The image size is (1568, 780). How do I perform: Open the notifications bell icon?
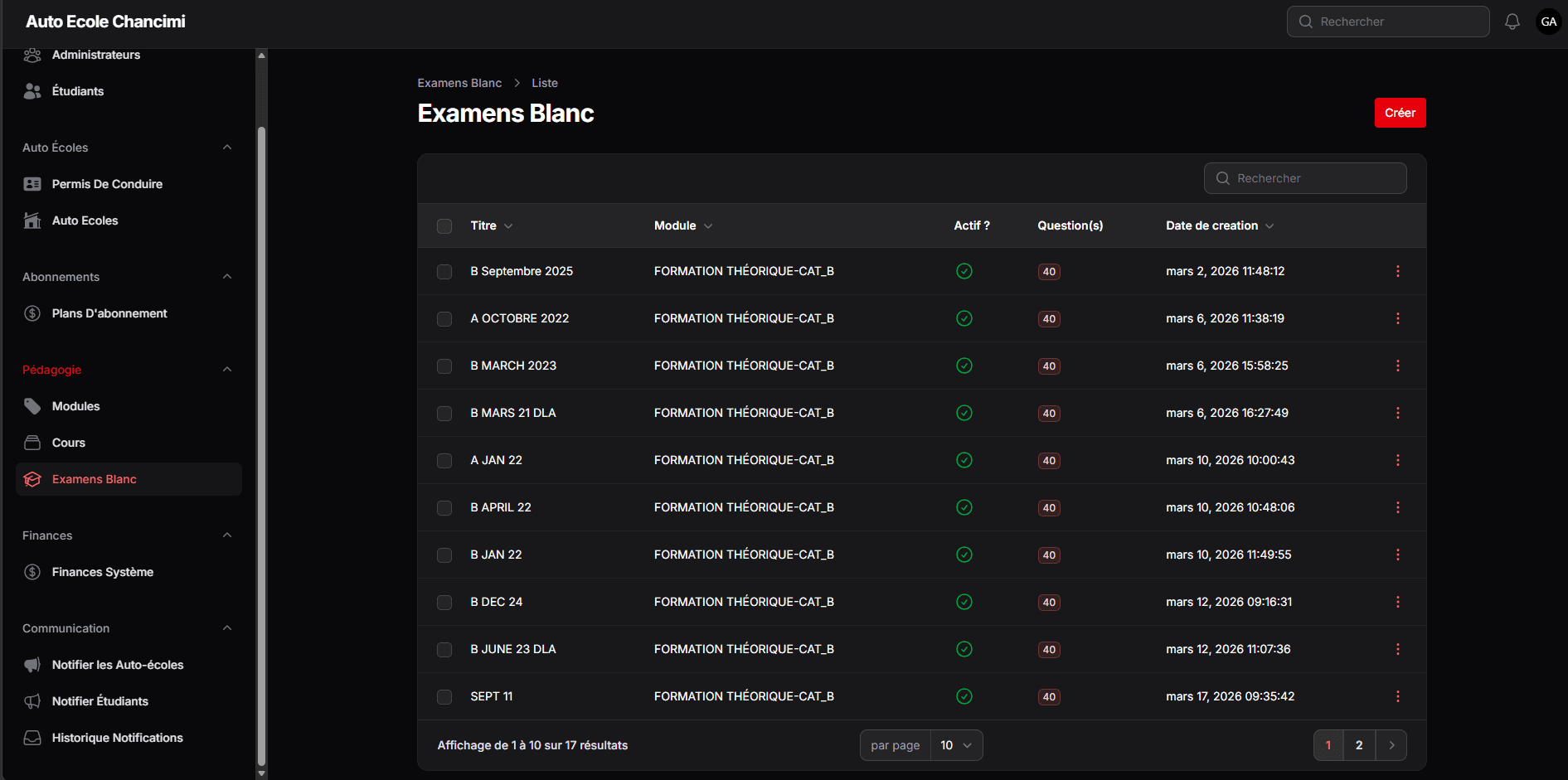pos(1512,22)
